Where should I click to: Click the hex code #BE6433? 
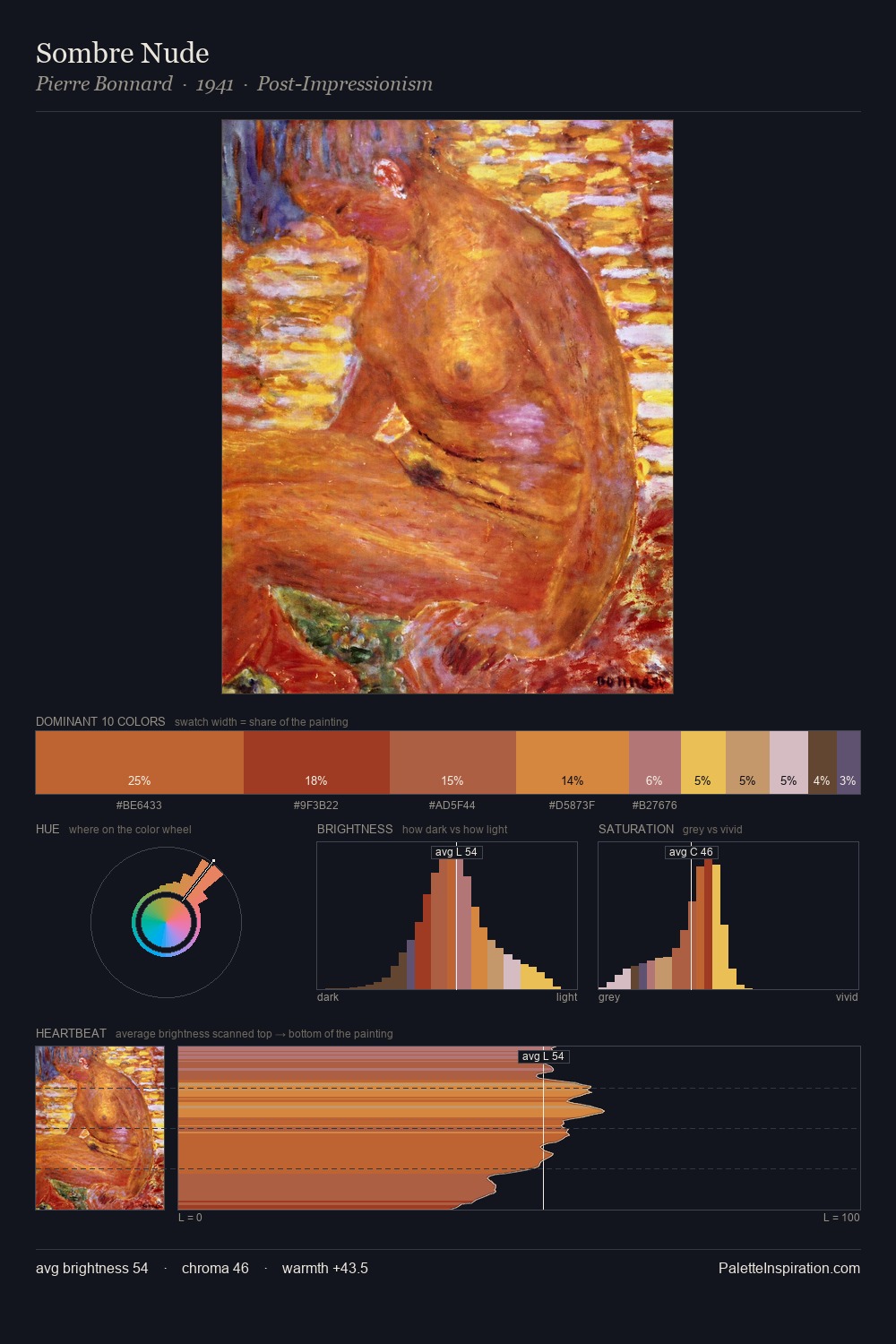[x=139, y=806]
